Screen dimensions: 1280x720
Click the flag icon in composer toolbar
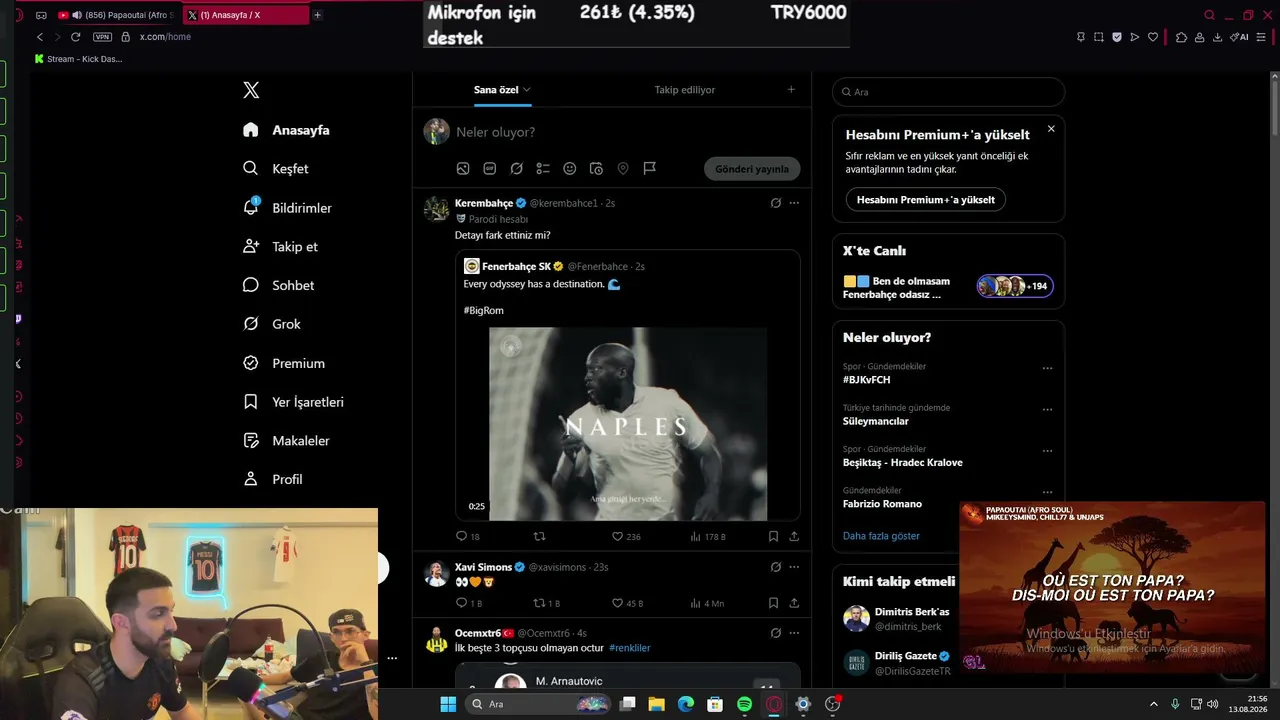pos(650,169)
